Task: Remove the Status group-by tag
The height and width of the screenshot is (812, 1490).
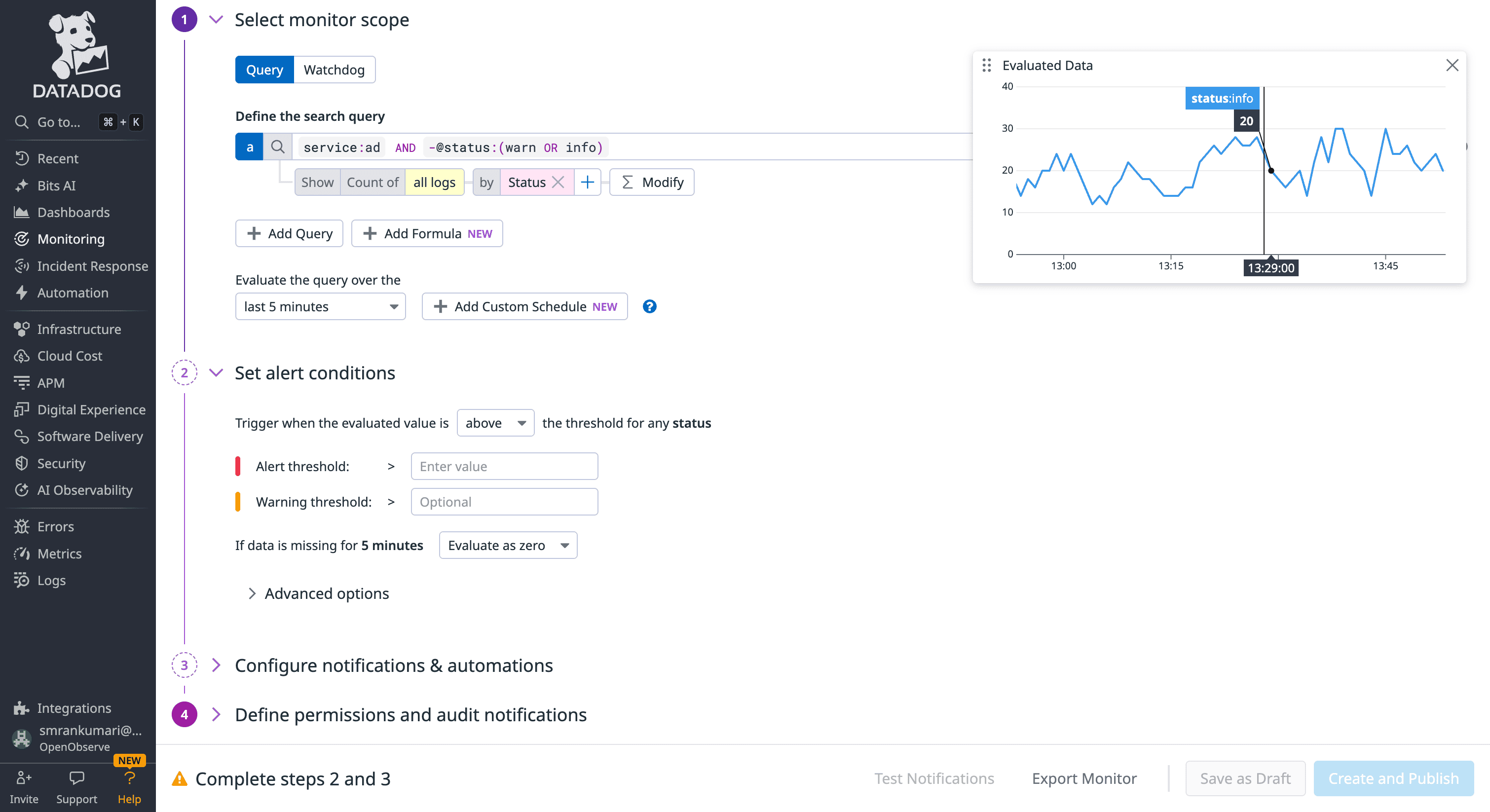Action: 558,182
